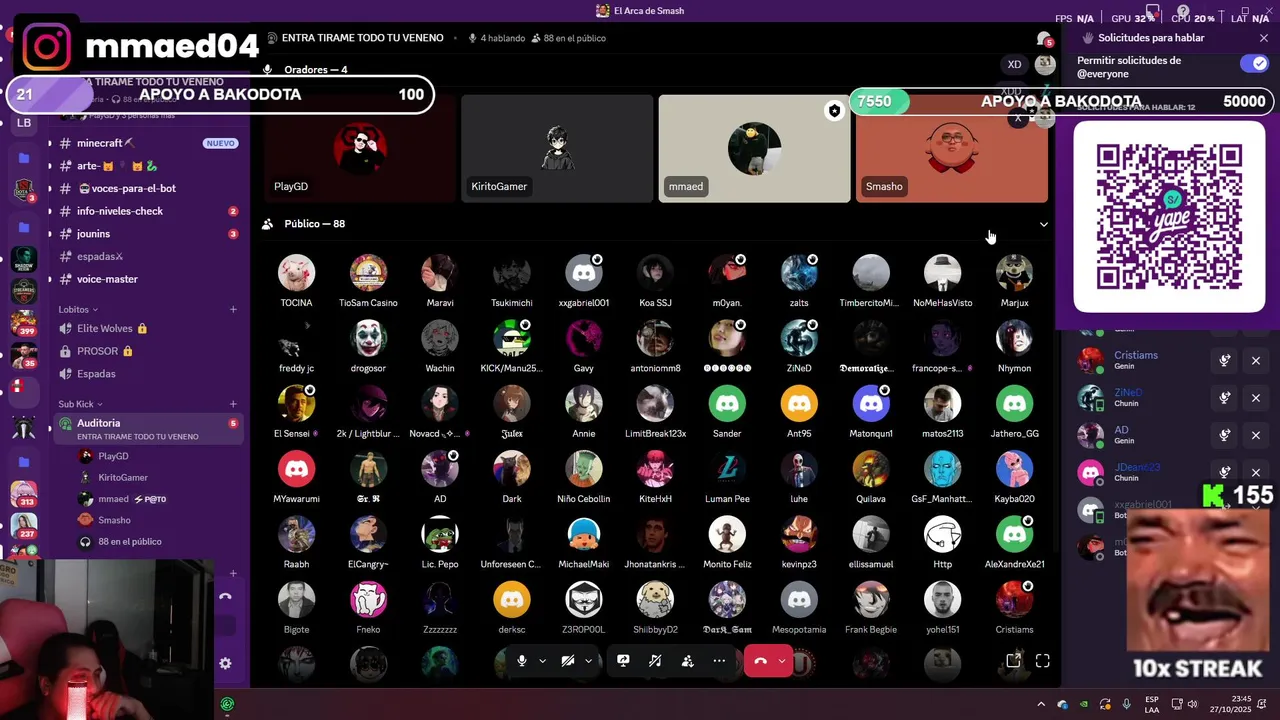
Task: Open microphone options arrow
Action: coord(542,661)
